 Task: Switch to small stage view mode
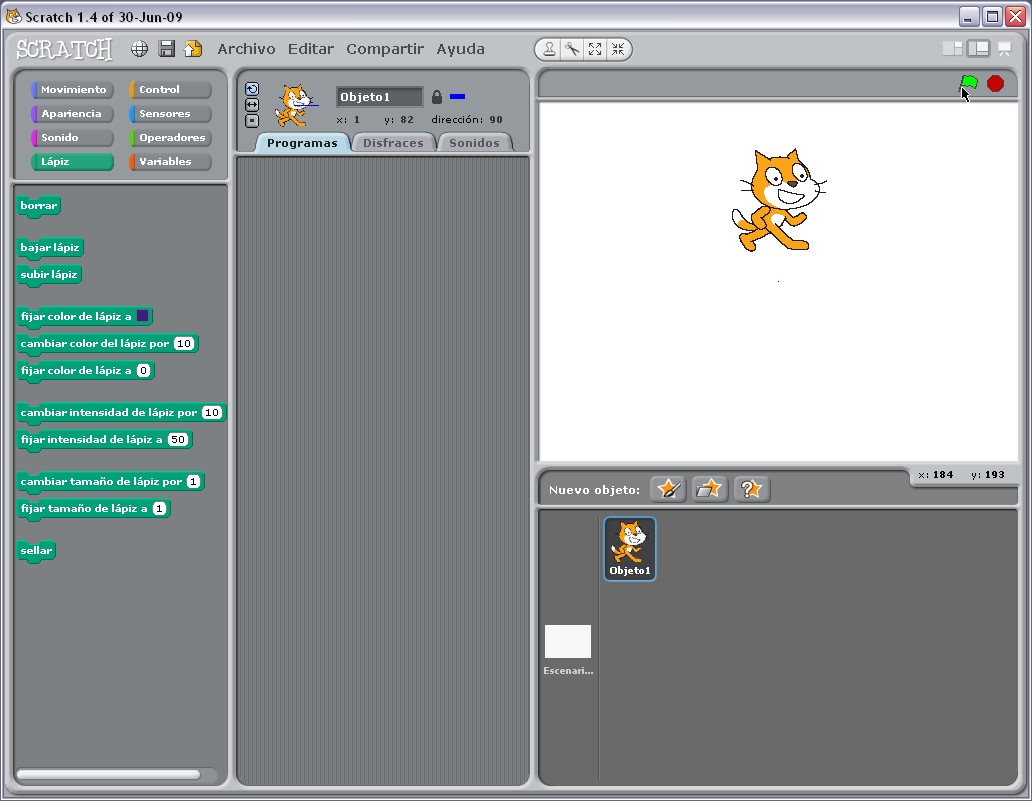(952, 49)
